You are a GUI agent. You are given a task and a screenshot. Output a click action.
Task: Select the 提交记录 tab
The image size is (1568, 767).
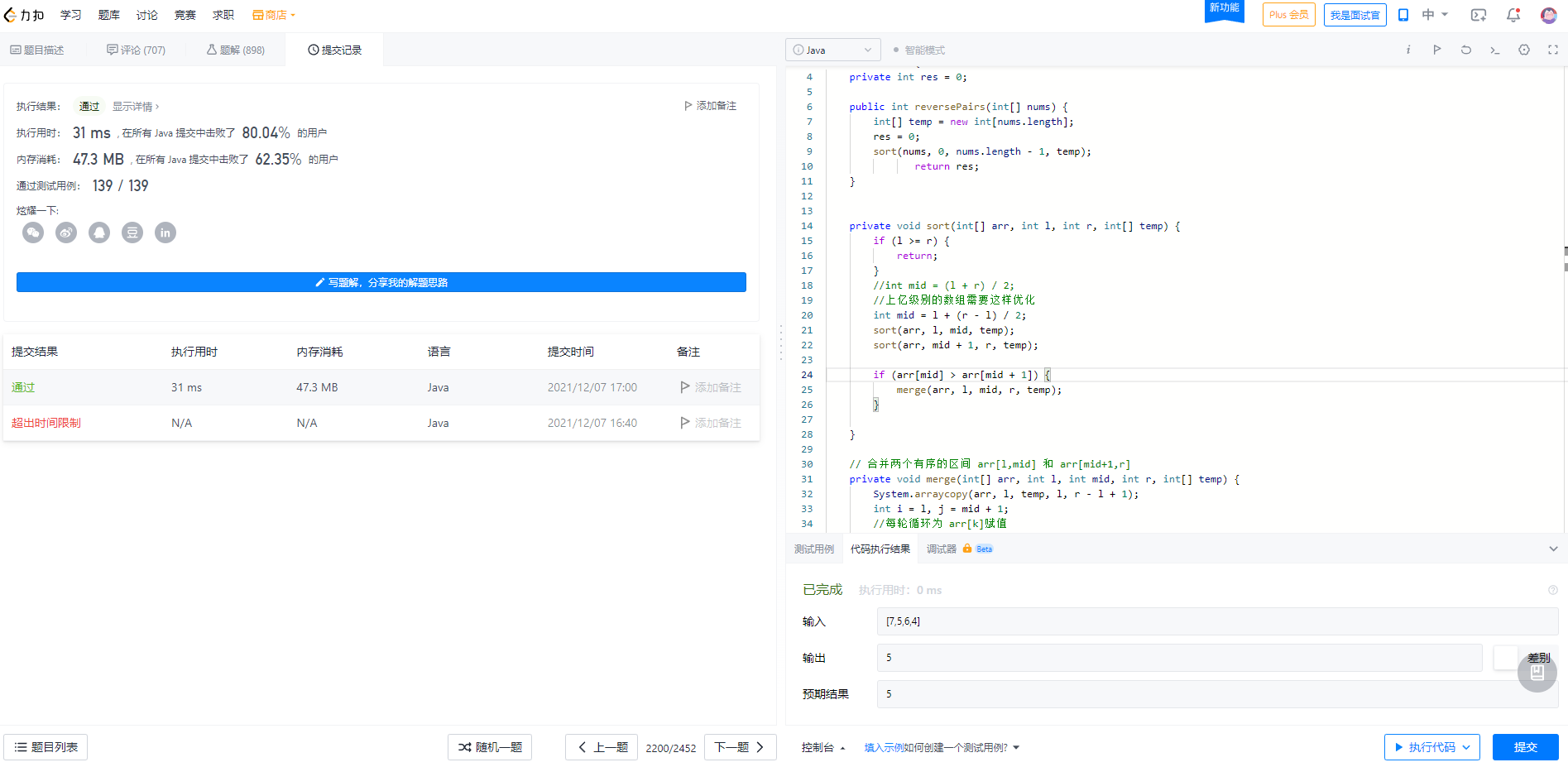click(335, 50)
